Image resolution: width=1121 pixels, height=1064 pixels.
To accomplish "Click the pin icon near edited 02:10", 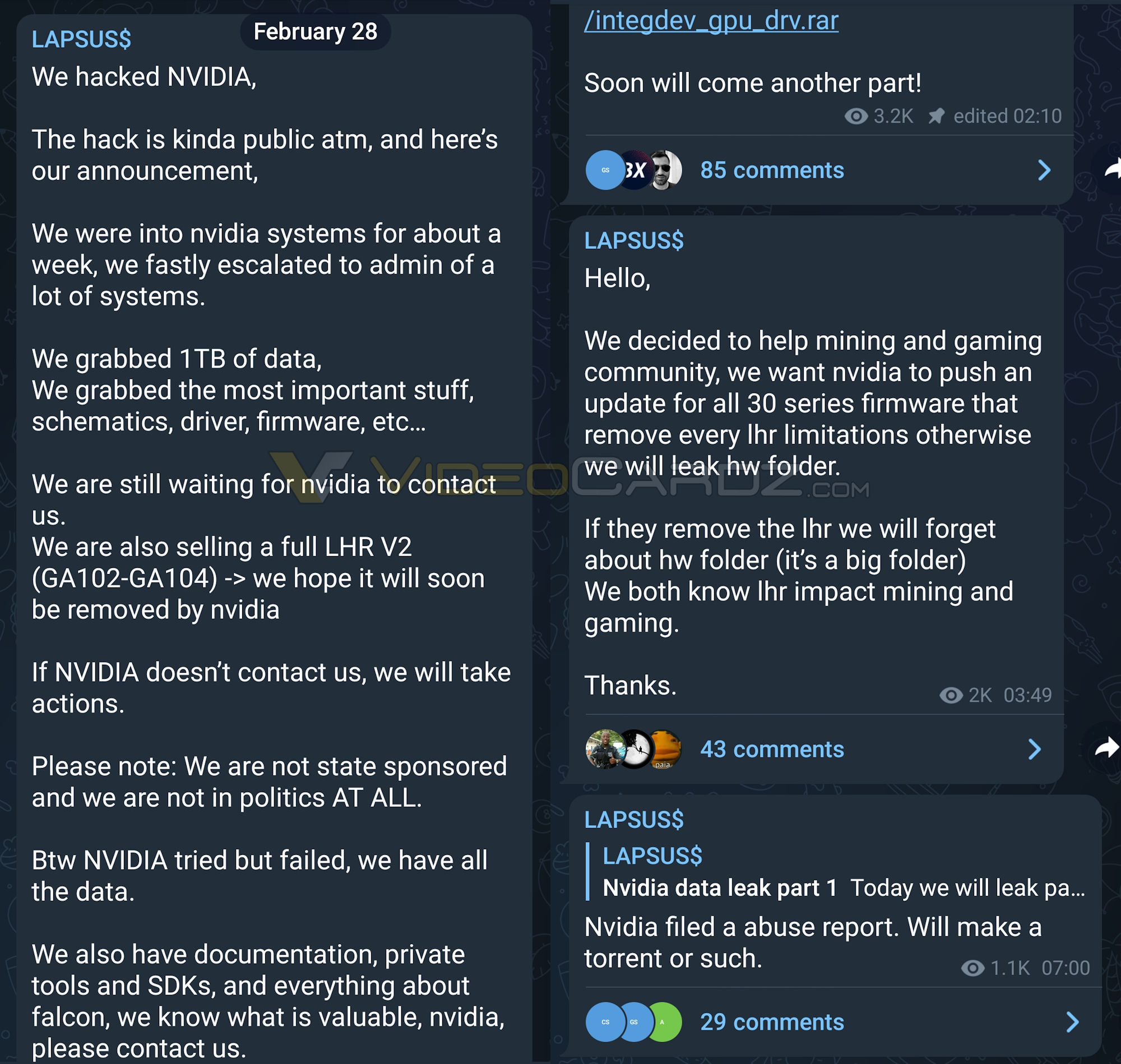I will pos(937,116).
